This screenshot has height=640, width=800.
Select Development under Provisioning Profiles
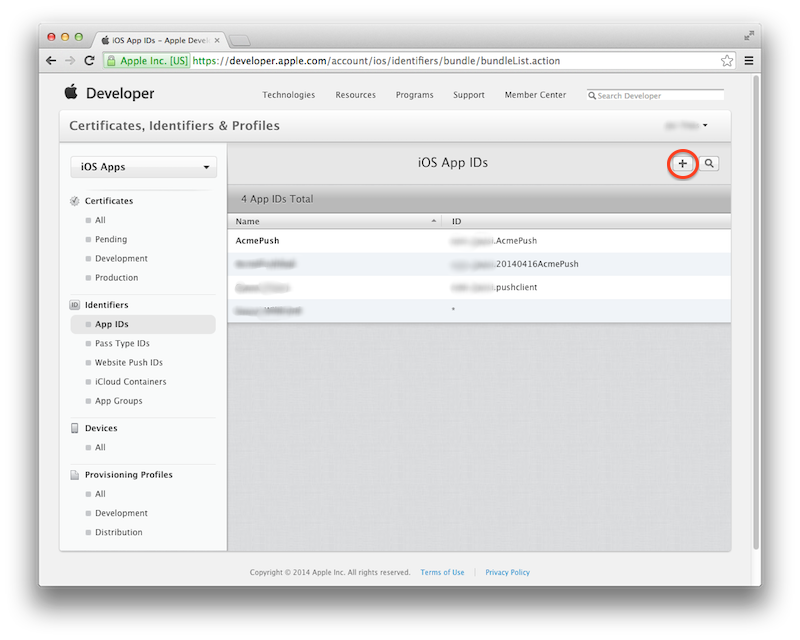121,513
